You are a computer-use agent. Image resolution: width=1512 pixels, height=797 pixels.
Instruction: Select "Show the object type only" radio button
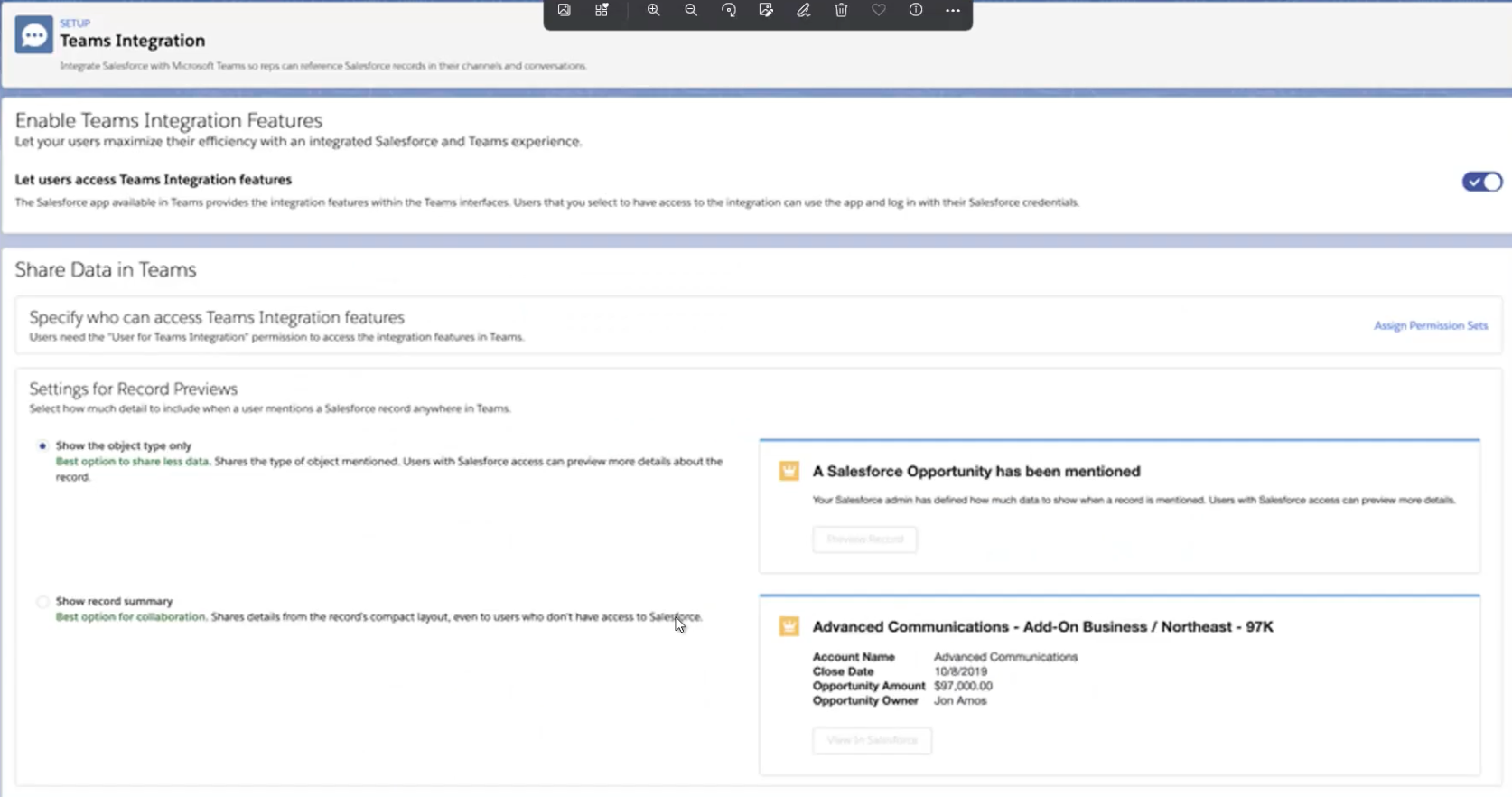(42, 445)
